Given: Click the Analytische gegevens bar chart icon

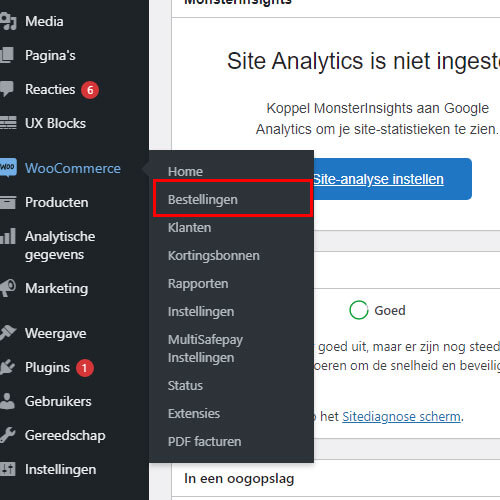Looking at the screenshot, I should 8,236.
